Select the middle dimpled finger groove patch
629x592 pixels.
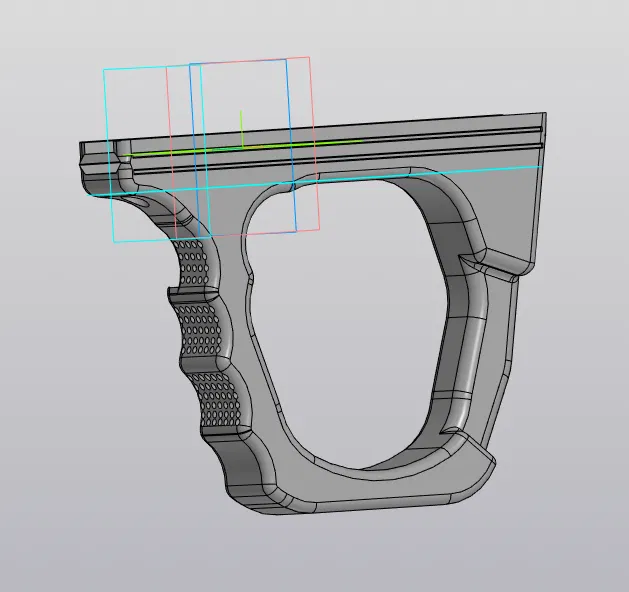(201, 328)
